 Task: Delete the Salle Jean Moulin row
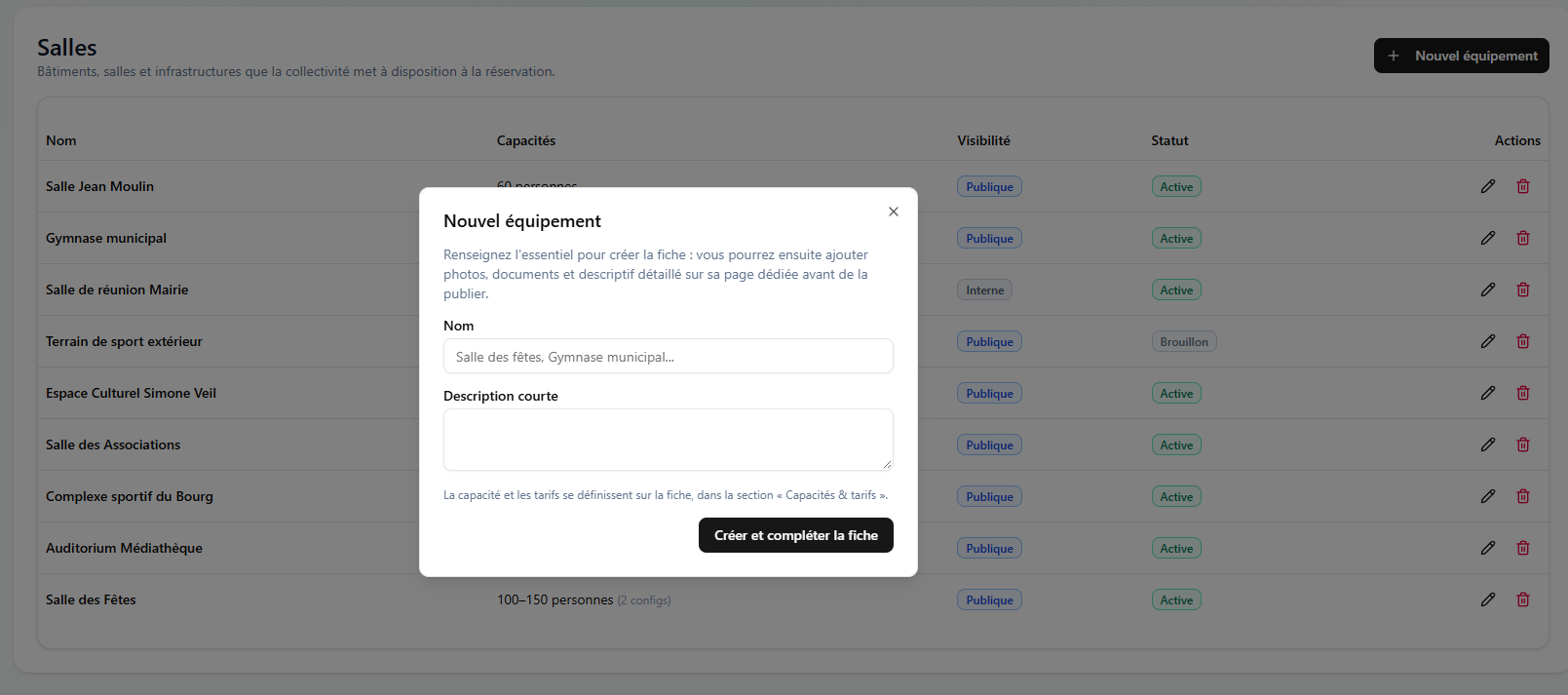point(1523,186)
